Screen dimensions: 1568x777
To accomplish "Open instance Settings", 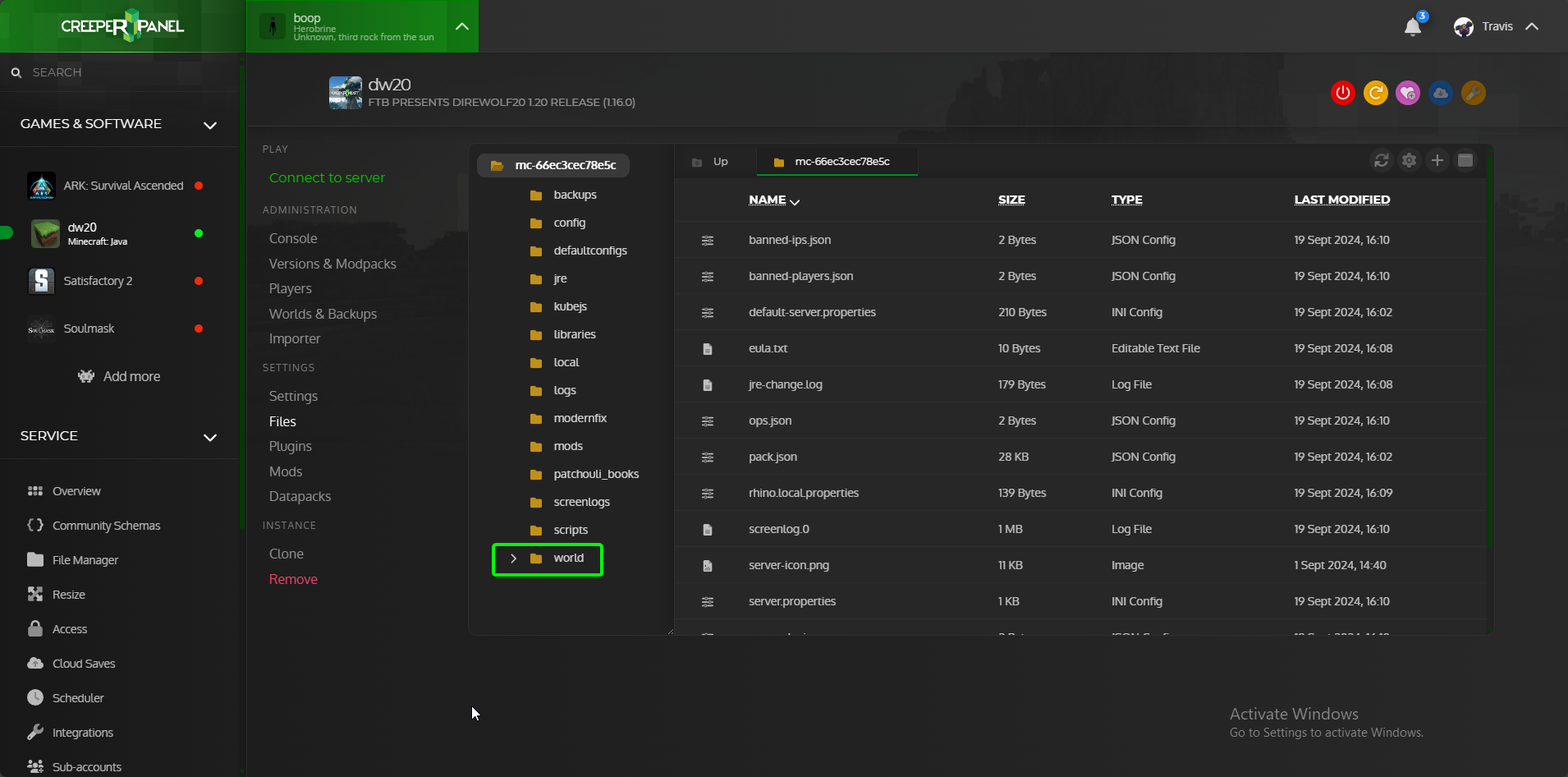I will click(293, 396).
